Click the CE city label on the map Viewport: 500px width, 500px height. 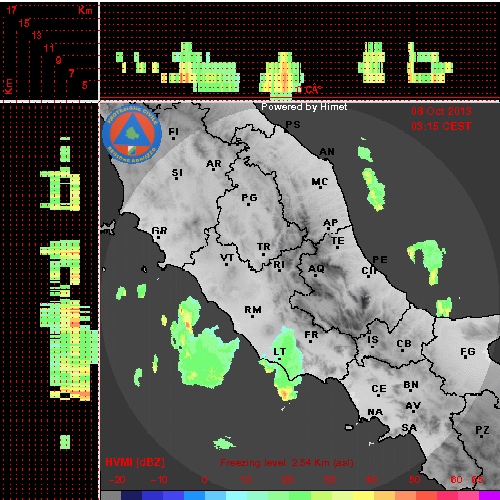tap(379, 389)
